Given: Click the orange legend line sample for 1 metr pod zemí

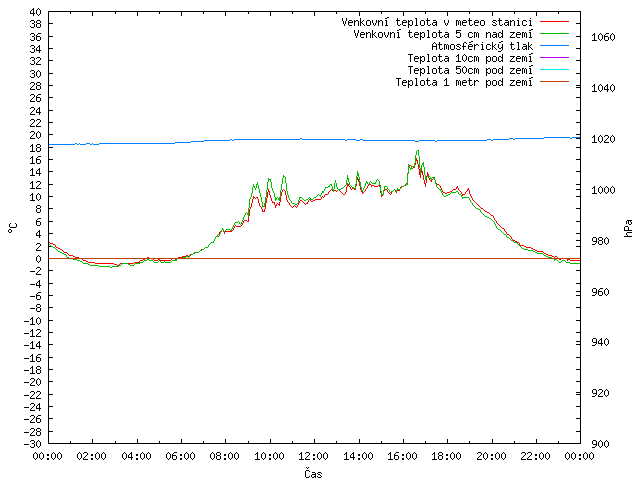Looking at the screenshot, I should (554, 82).
